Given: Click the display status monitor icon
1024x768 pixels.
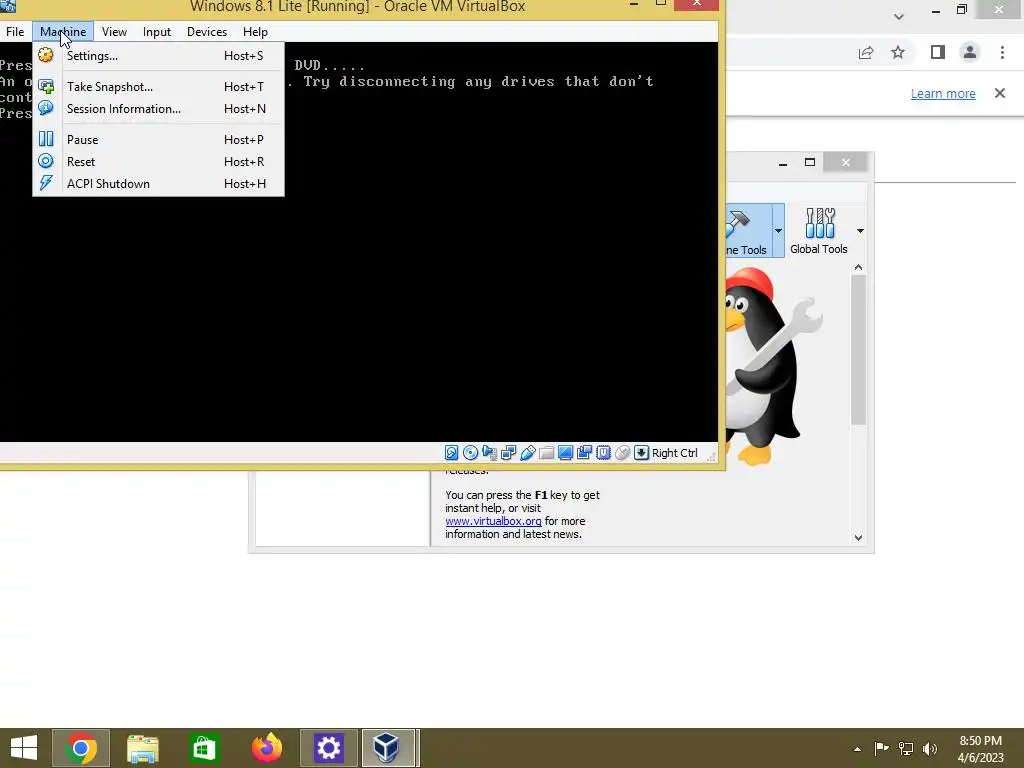Looking at the screenshot, I should (x=566, y=453).
